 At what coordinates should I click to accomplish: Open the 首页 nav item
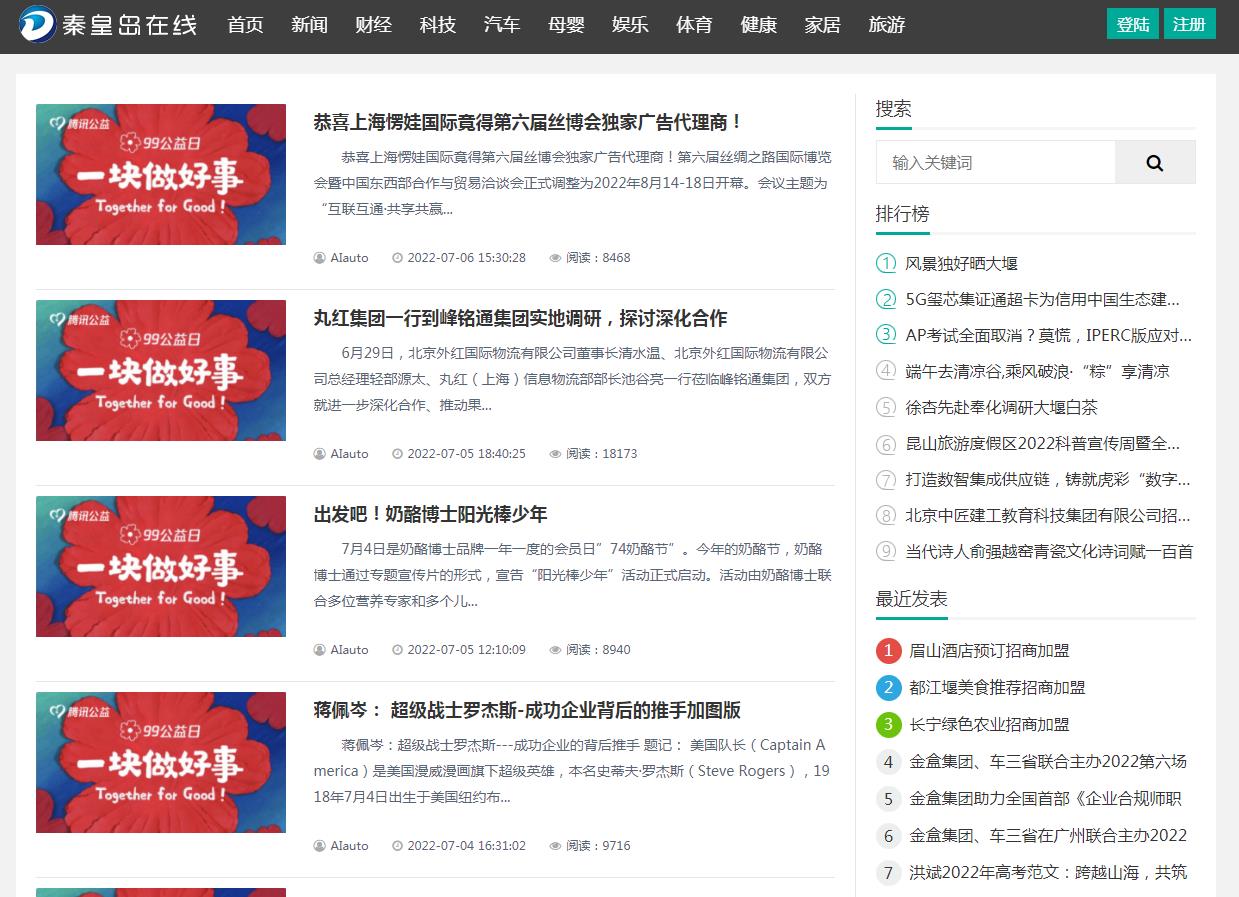pos(246,25)
